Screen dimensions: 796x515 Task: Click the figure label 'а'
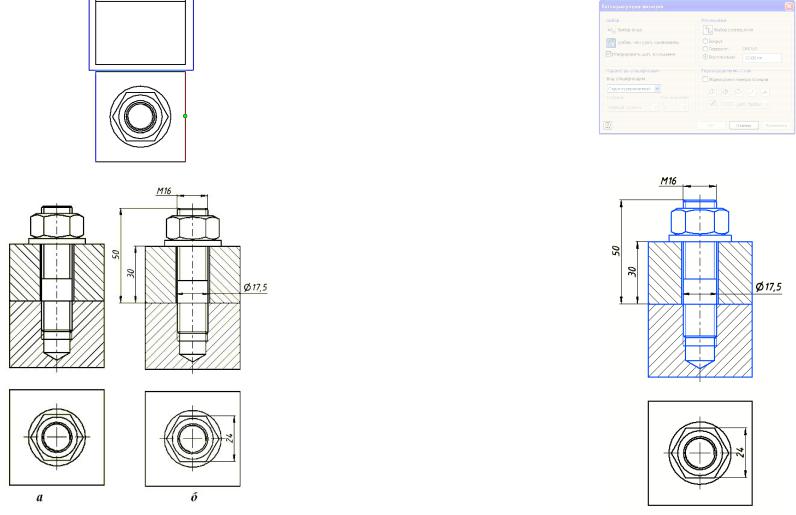tap(40, 497)
